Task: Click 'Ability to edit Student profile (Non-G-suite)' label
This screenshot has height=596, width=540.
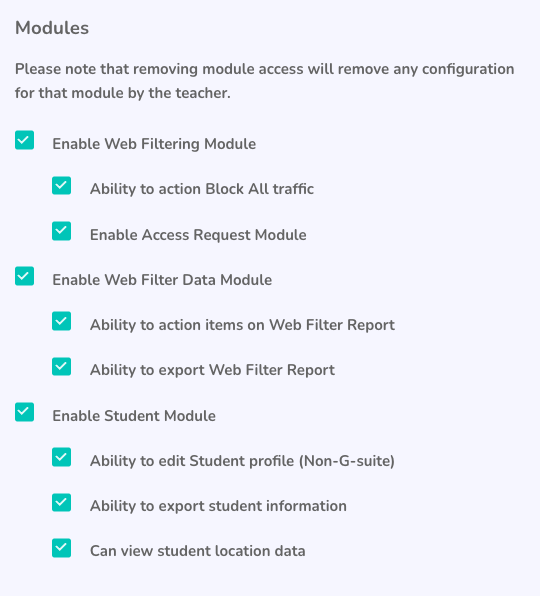Action: tap(242, 461)
